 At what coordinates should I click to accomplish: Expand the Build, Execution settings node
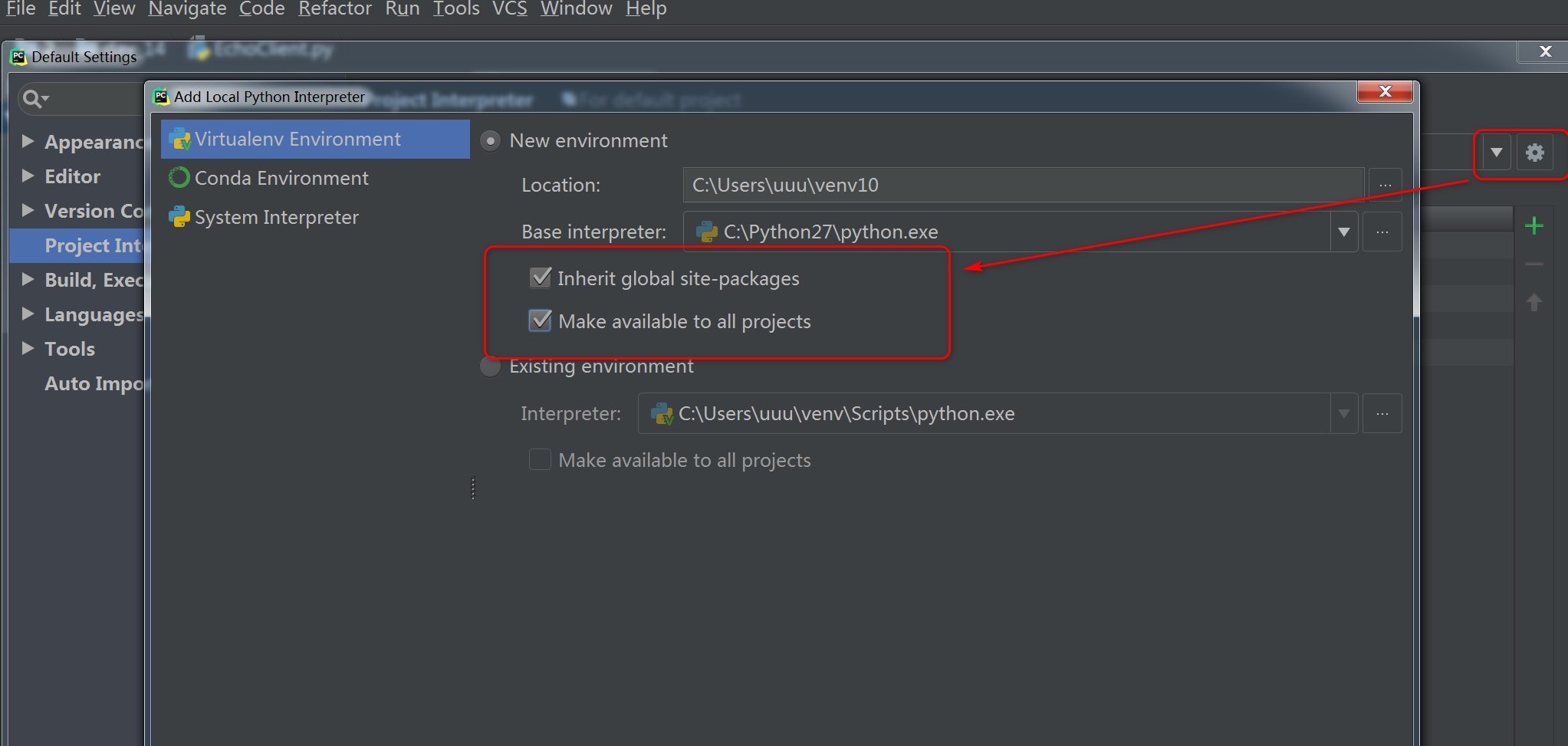tap(28, 279)
